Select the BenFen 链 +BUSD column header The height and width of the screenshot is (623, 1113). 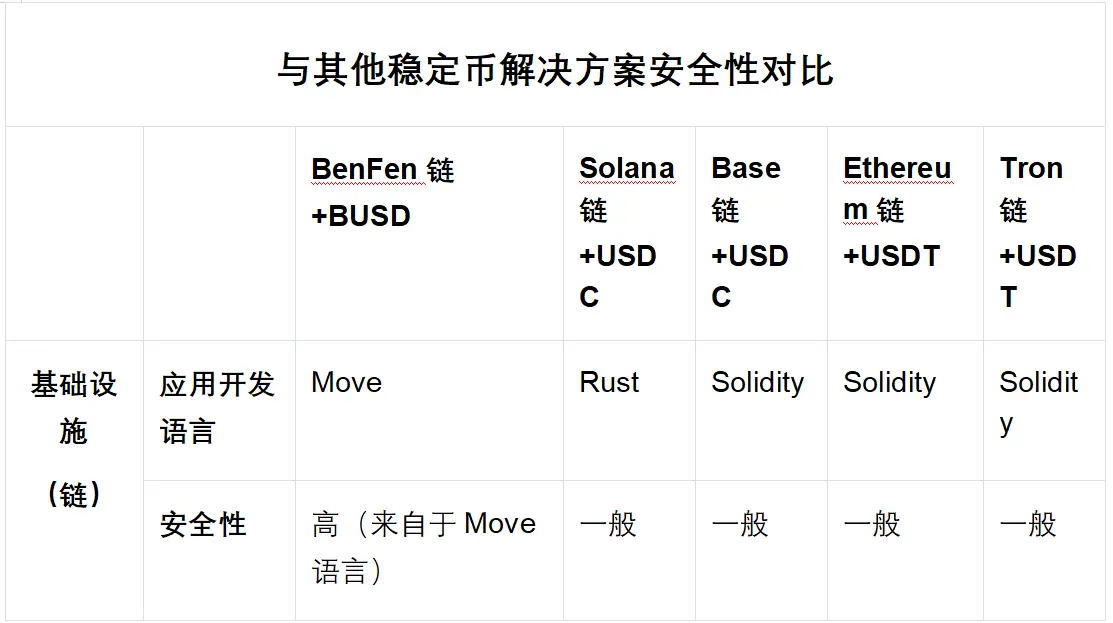[382, 192]
